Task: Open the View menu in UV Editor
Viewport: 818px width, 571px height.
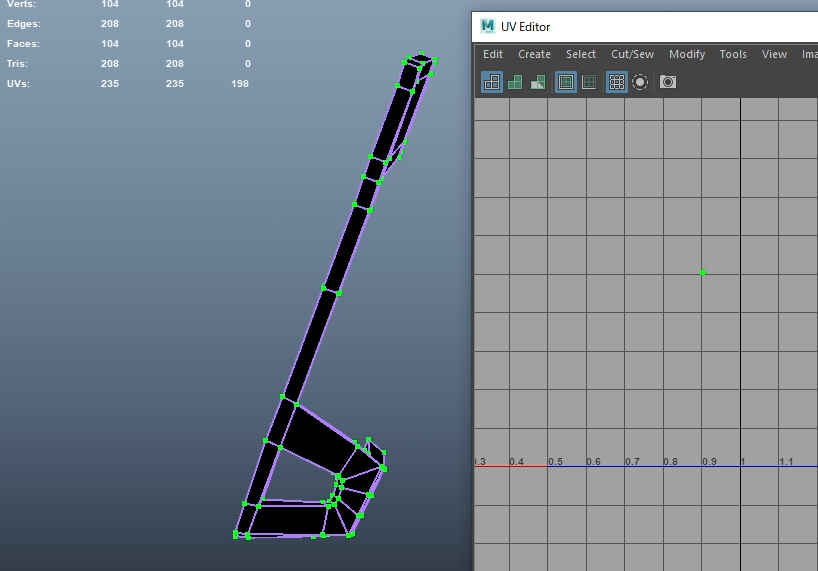Action: coord(774,54)
